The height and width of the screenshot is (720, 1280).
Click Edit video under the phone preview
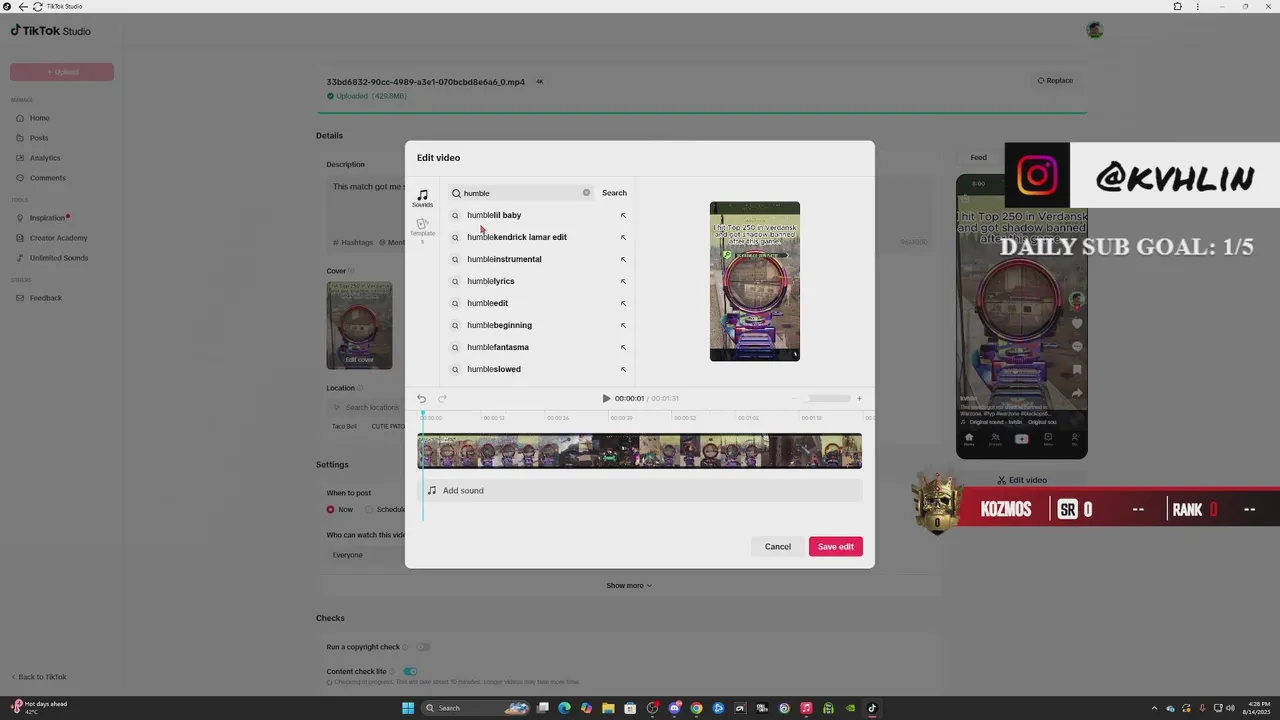click(1022, 480)
